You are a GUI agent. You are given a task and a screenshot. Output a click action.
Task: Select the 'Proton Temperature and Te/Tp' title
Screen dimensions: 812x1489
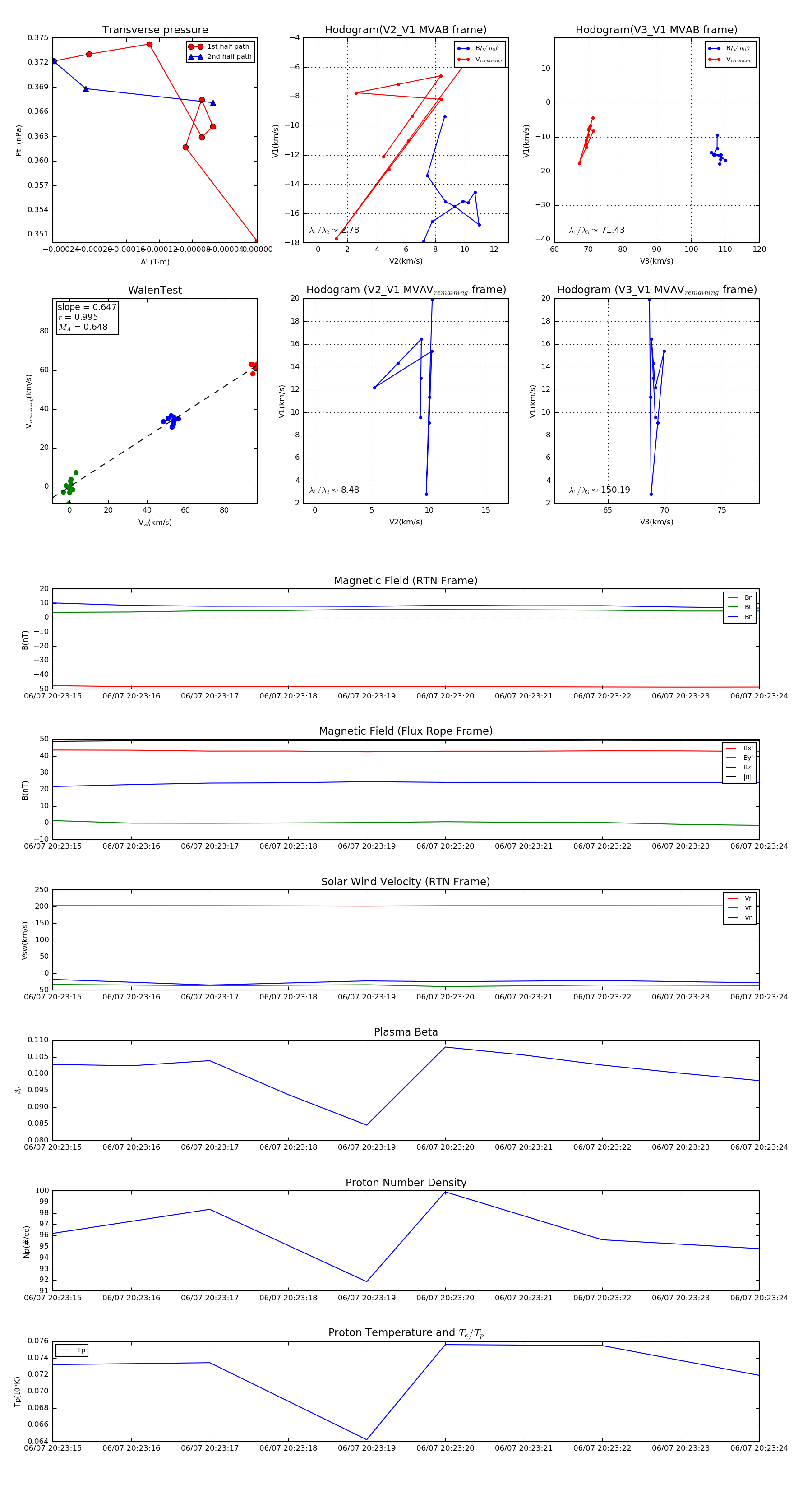point(406,1333)
